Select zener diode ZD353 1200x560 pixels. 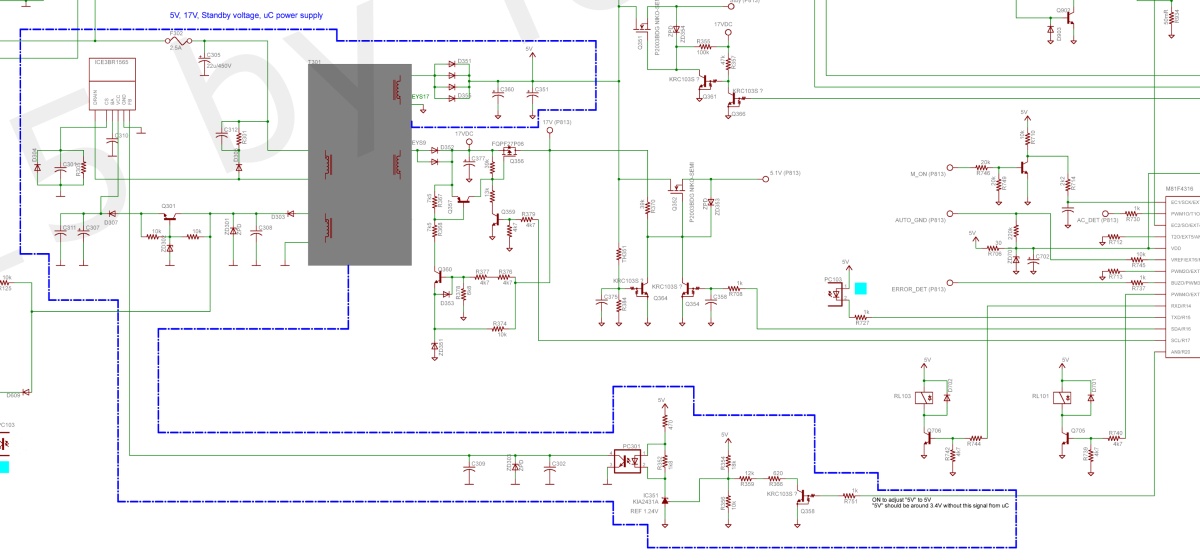coord(711,204)
